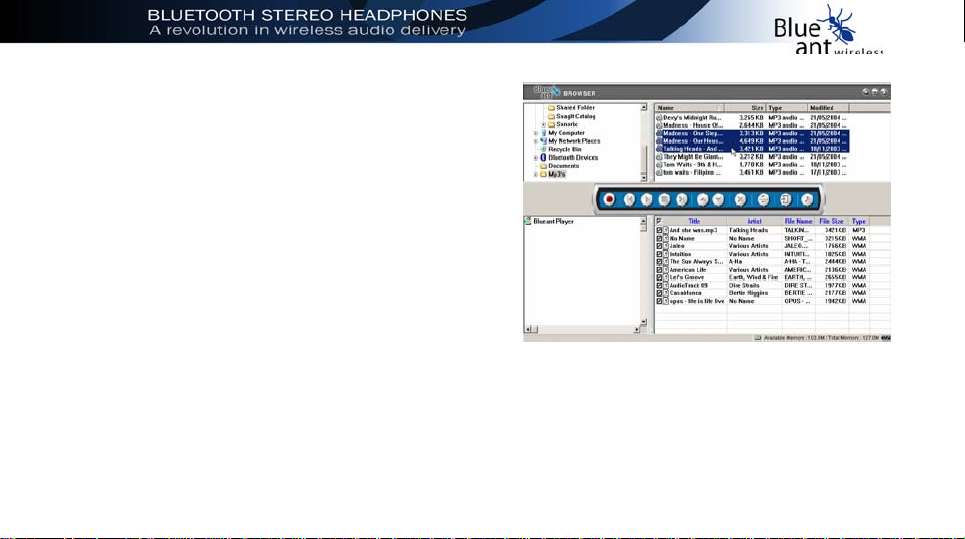Toggle the checkbox for AudioTrack 09

659,285
